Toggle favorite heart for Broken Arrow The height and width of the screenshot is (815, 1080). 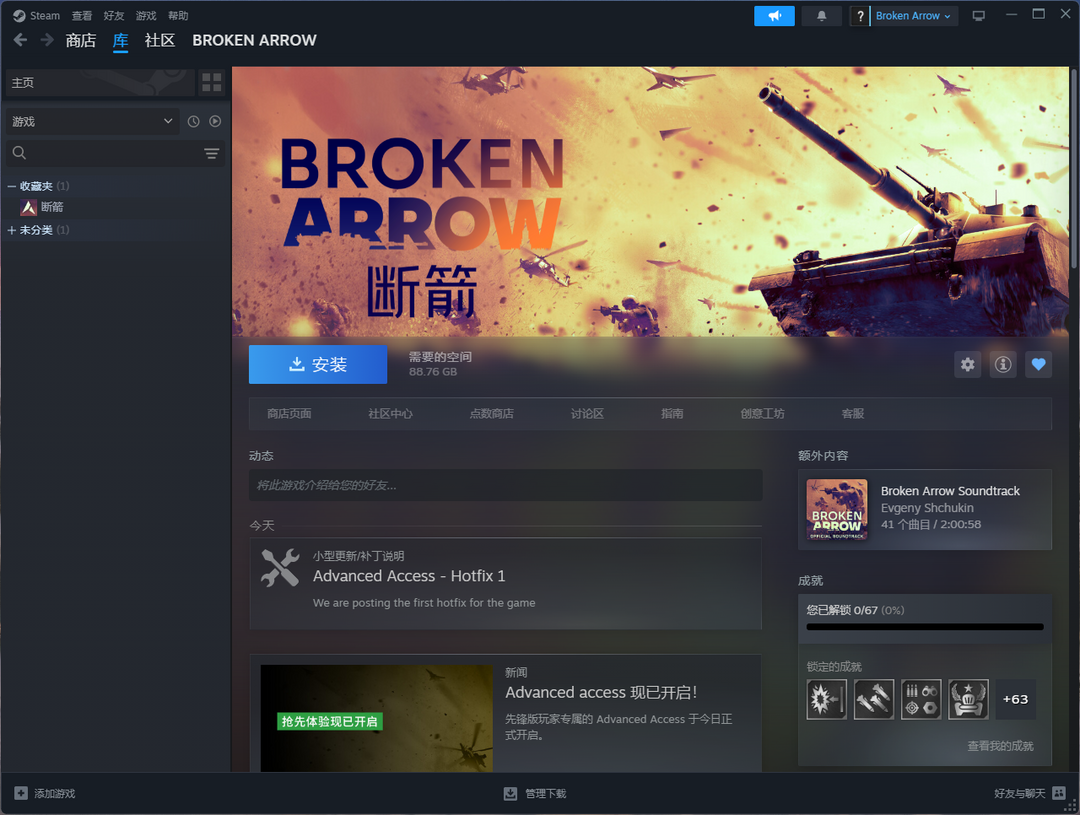1038,365
